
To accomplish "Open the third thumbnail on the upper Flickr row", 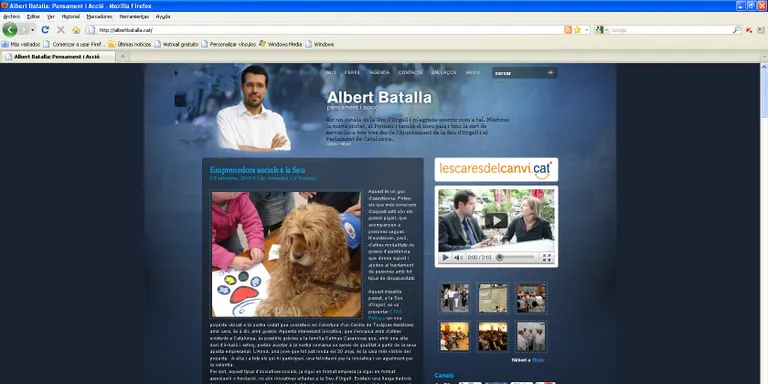I will (x=531, y=298).
